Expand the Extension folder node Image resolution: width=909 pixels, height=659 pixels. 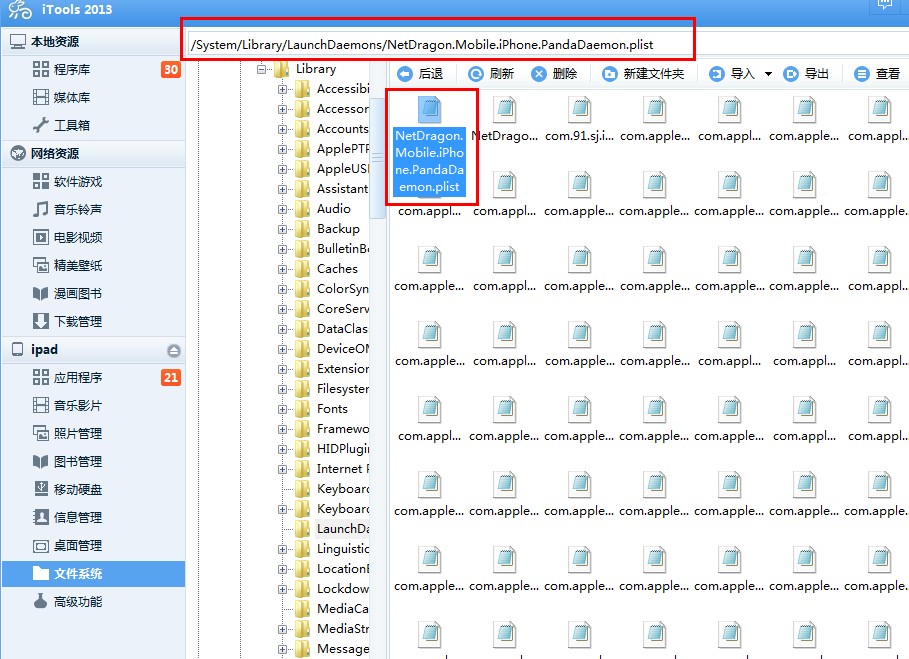coord(282,369)
